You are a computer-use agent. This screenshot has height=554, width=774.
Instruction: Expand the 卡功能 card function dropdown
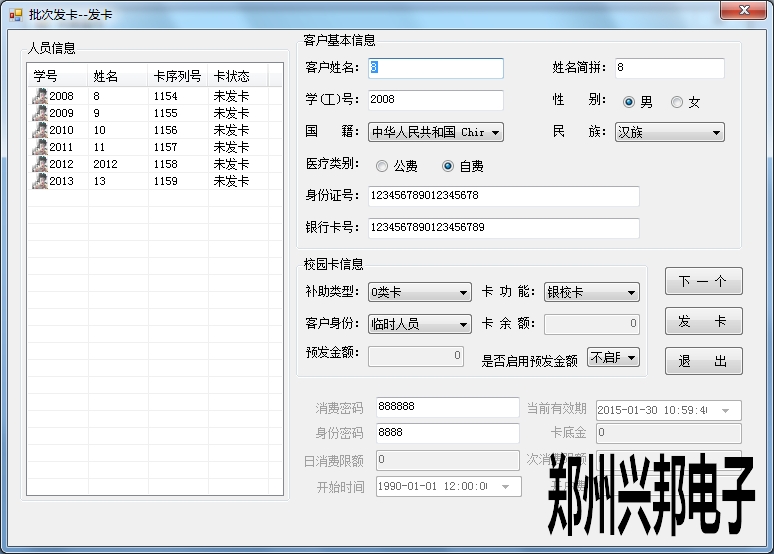631,293
